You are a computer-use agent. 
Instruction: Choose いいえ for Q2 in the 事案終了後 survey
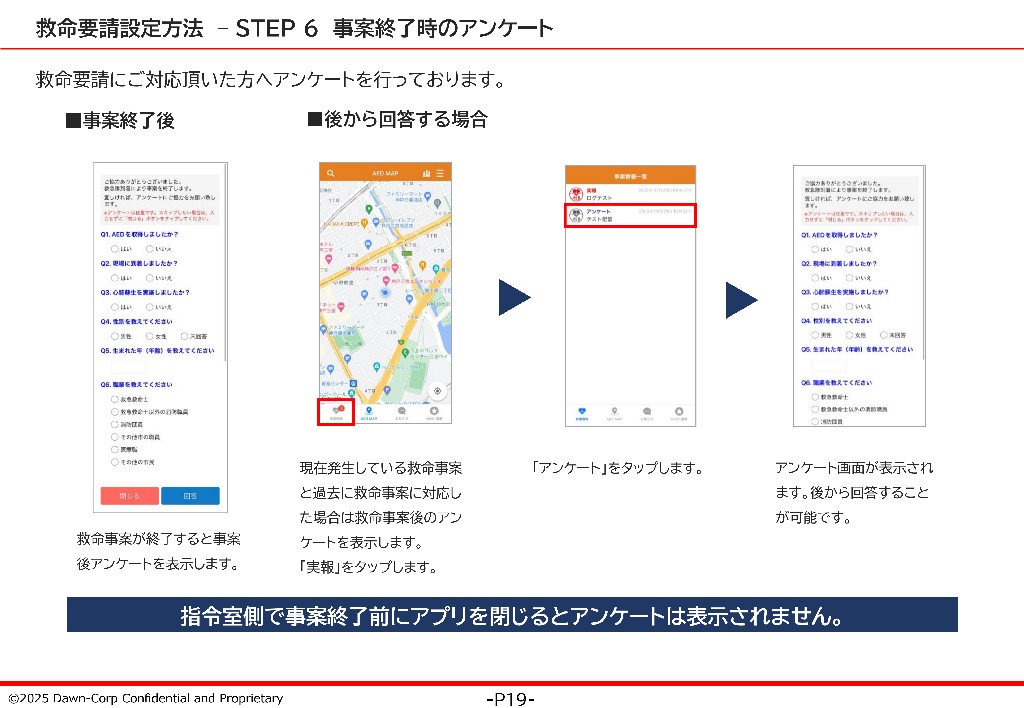click(149, 278)
